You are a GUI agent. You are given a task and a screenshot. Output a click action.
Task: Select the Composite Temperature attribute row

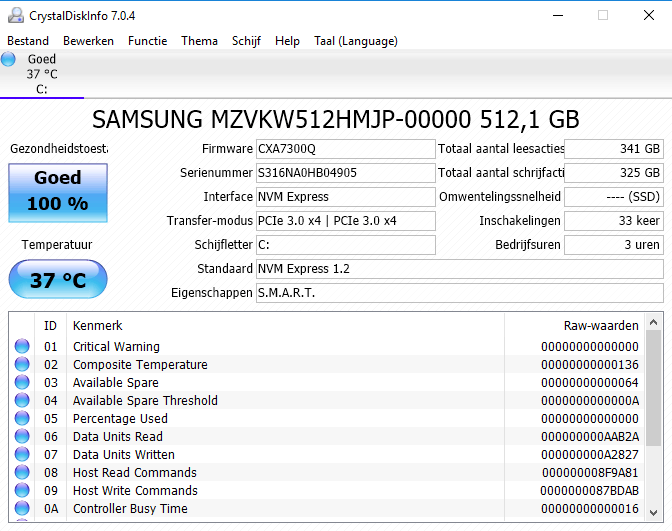pyautogui.click(x=327, y=364)
